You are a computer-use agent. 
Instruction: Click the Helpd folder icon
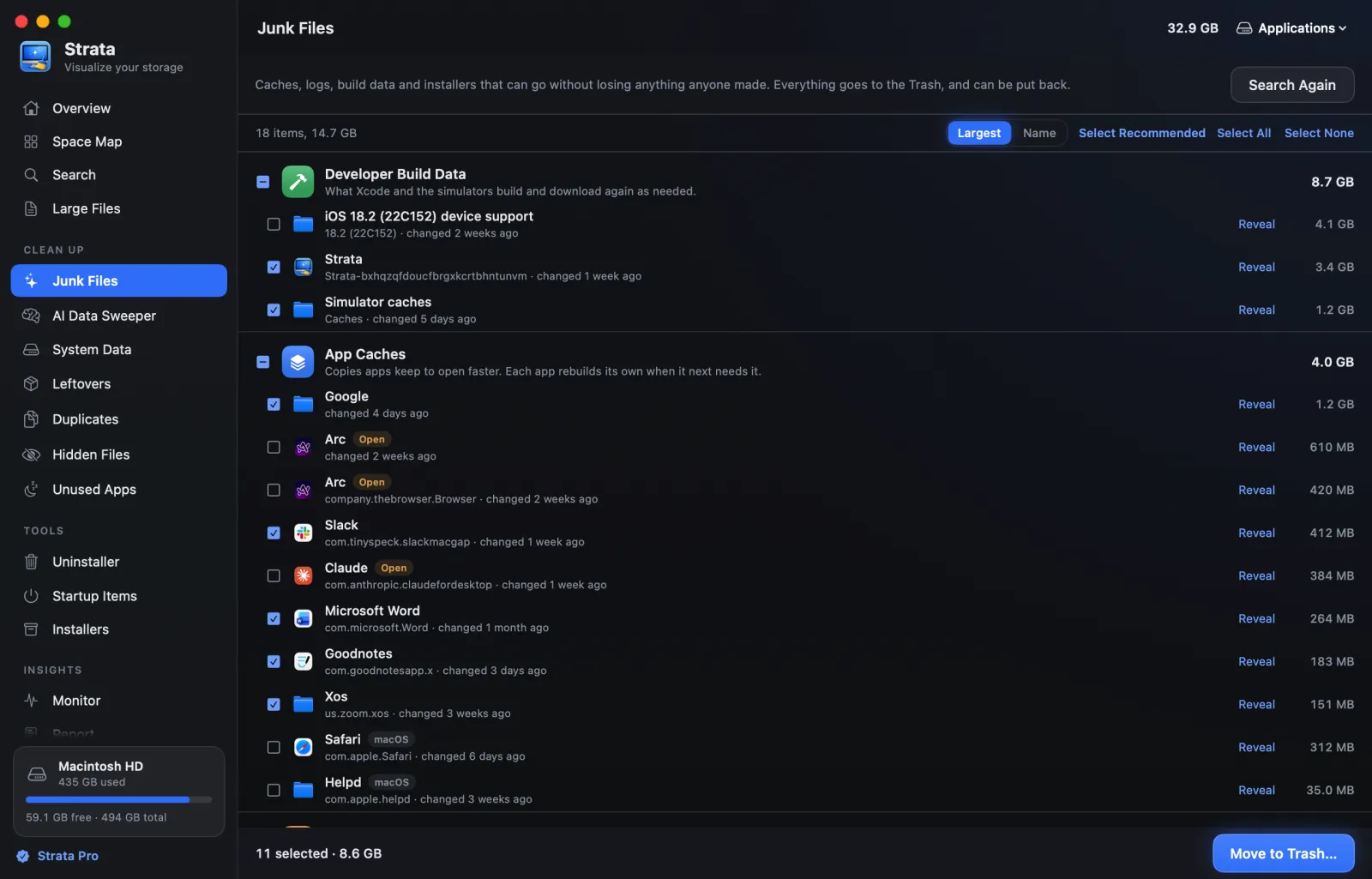304,791
